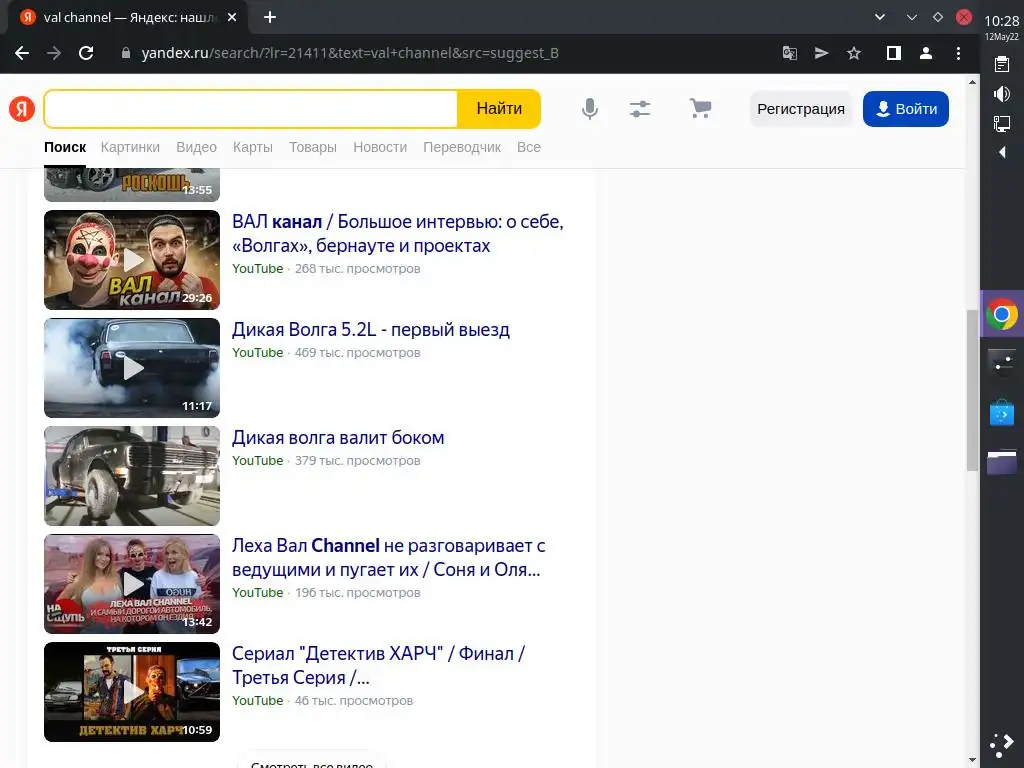Open tab search dropdown arrow

click(x=880, y=17)
